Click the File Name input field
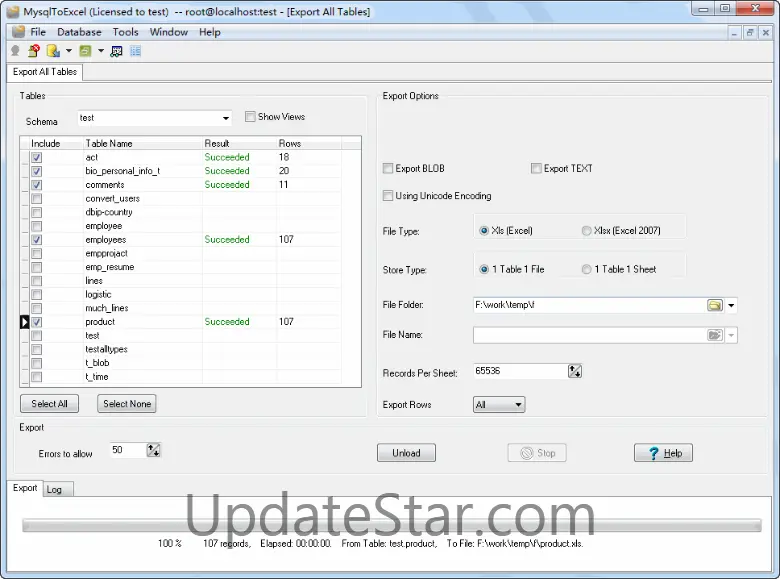This screenshot has width=780, height=579. [x=590, y=335]
